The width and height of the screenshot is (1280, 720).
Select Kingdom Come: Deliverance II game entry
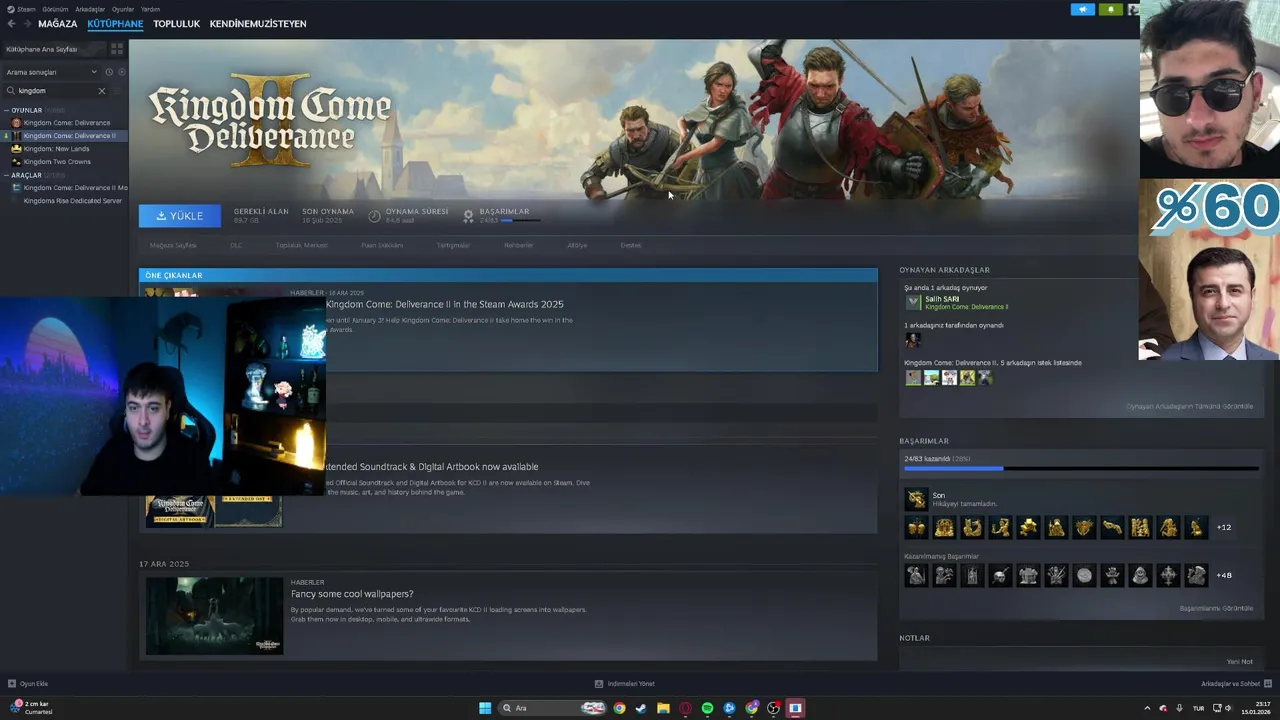pos(66,136)
